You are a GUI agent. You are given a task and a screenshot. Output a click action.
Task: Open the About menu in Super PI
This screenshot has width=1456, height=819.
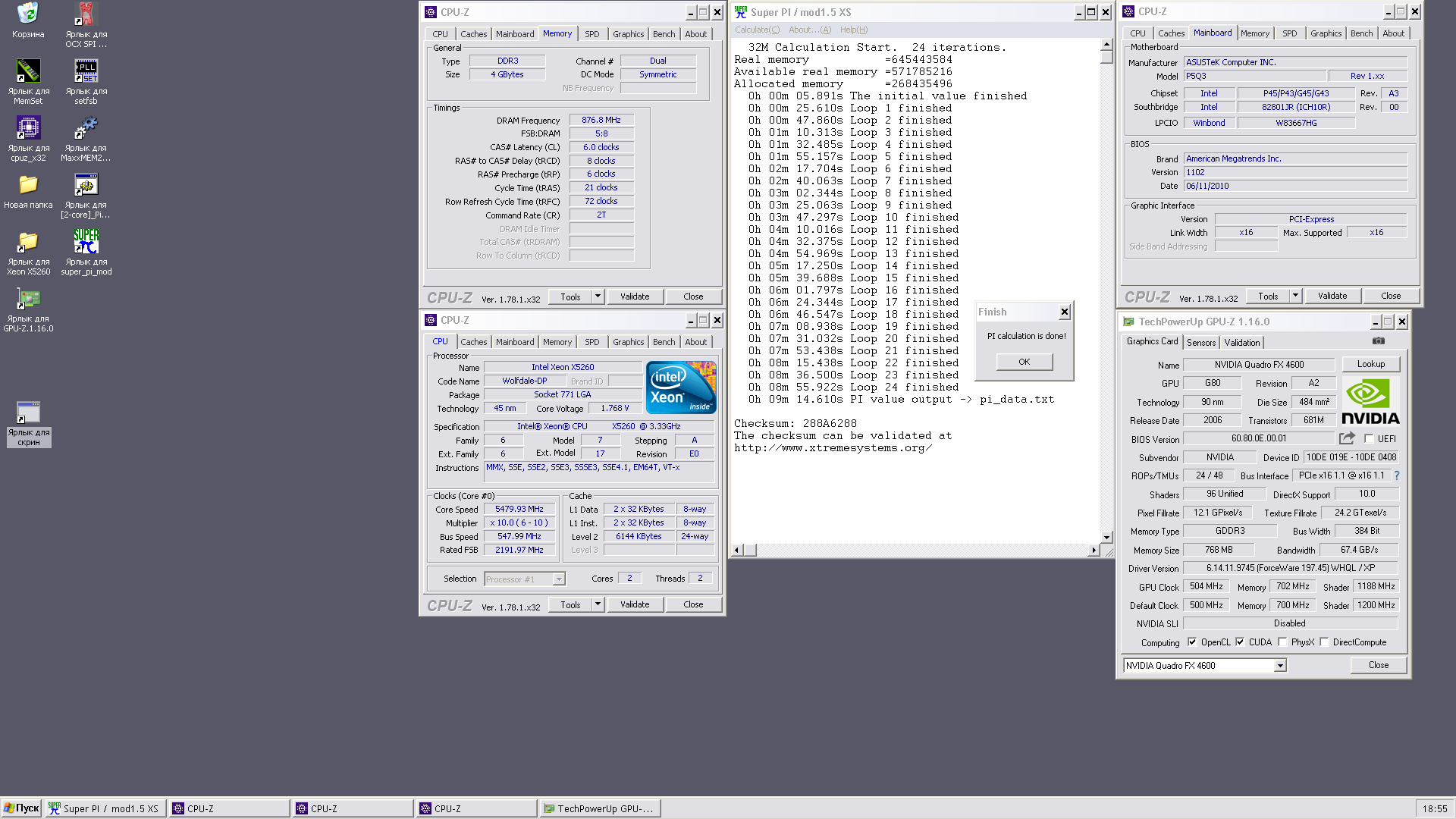pyautogui.click(x=809, y=30)
